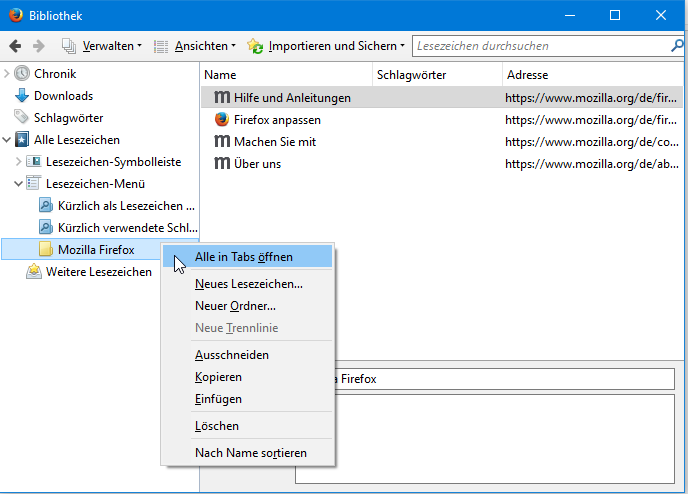688x494 pixels.
Task: Collapse the Alle Lesezeichen tree node
Action: tap(7, 140)
